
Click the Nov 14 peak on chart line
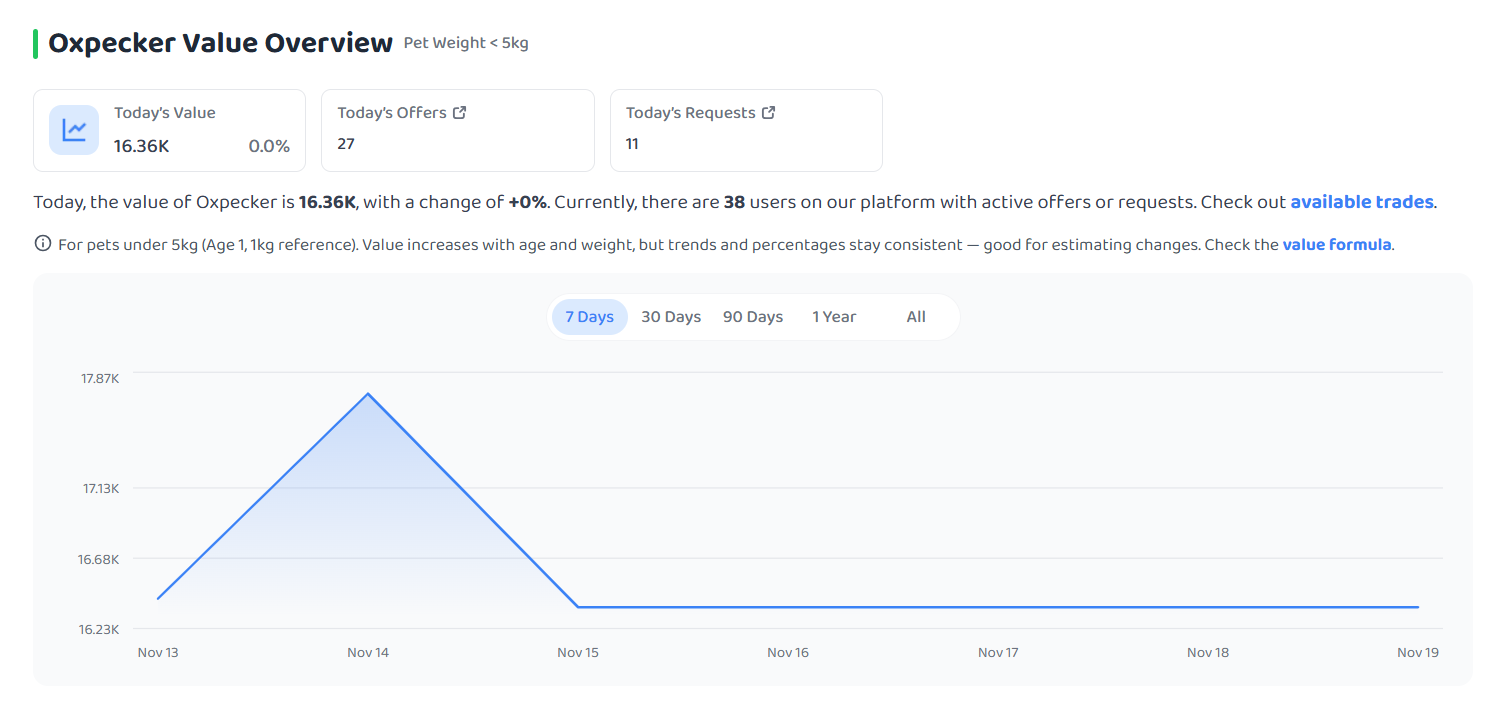[368, 393]
